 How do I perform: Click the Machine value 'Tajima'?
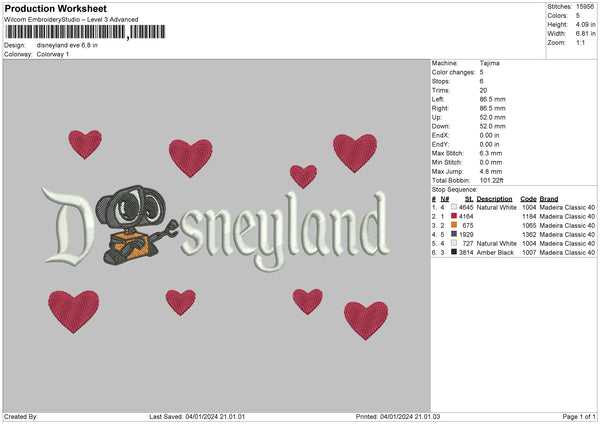[x=489, y=63]
